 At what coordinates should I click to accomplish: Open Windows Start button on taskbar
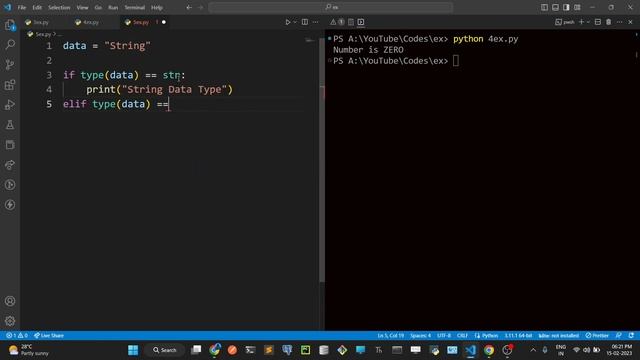click(x=133, y=350)
